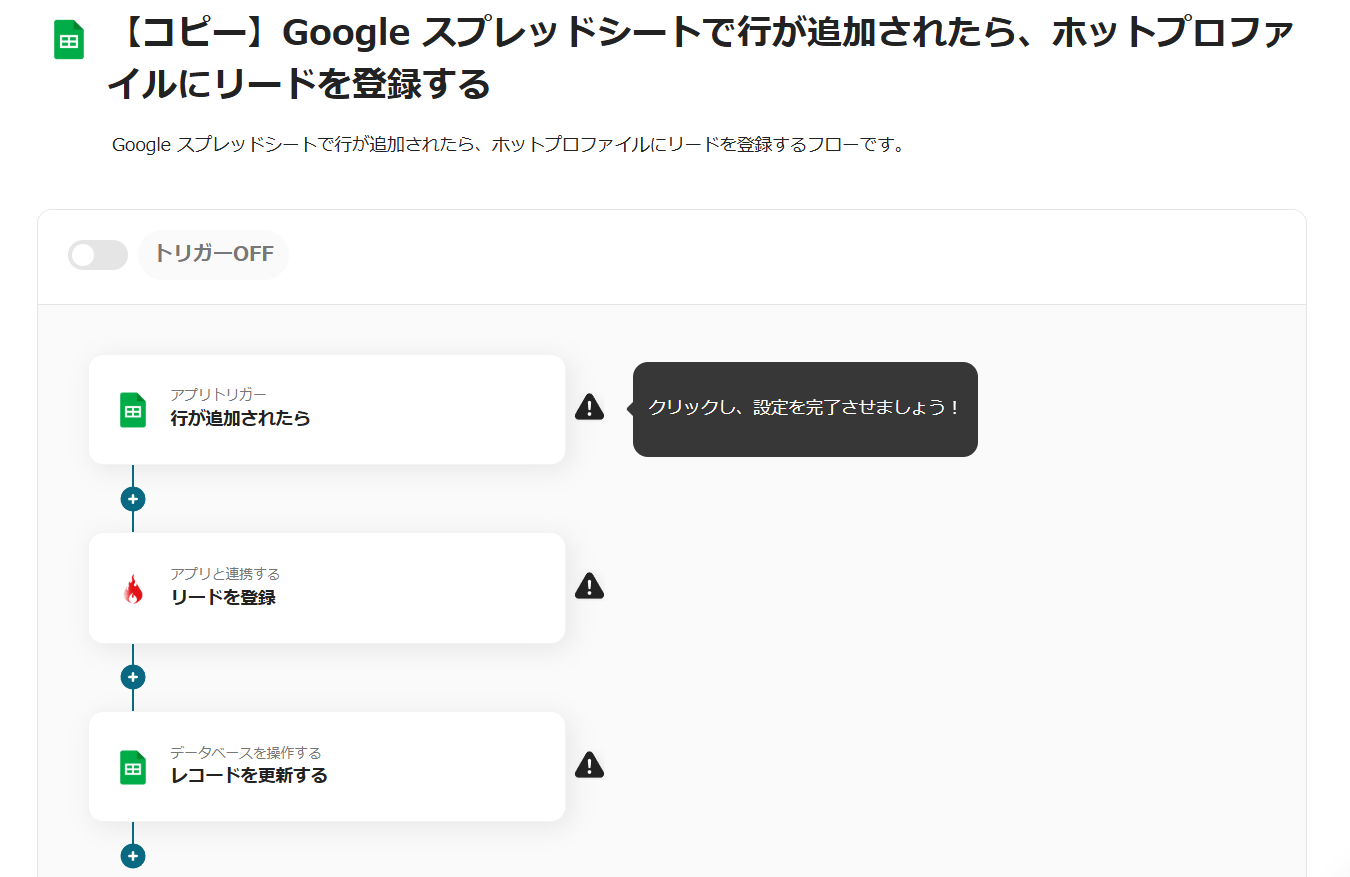Open the レコードを更新する step
1350x877 pixels.
327,767
